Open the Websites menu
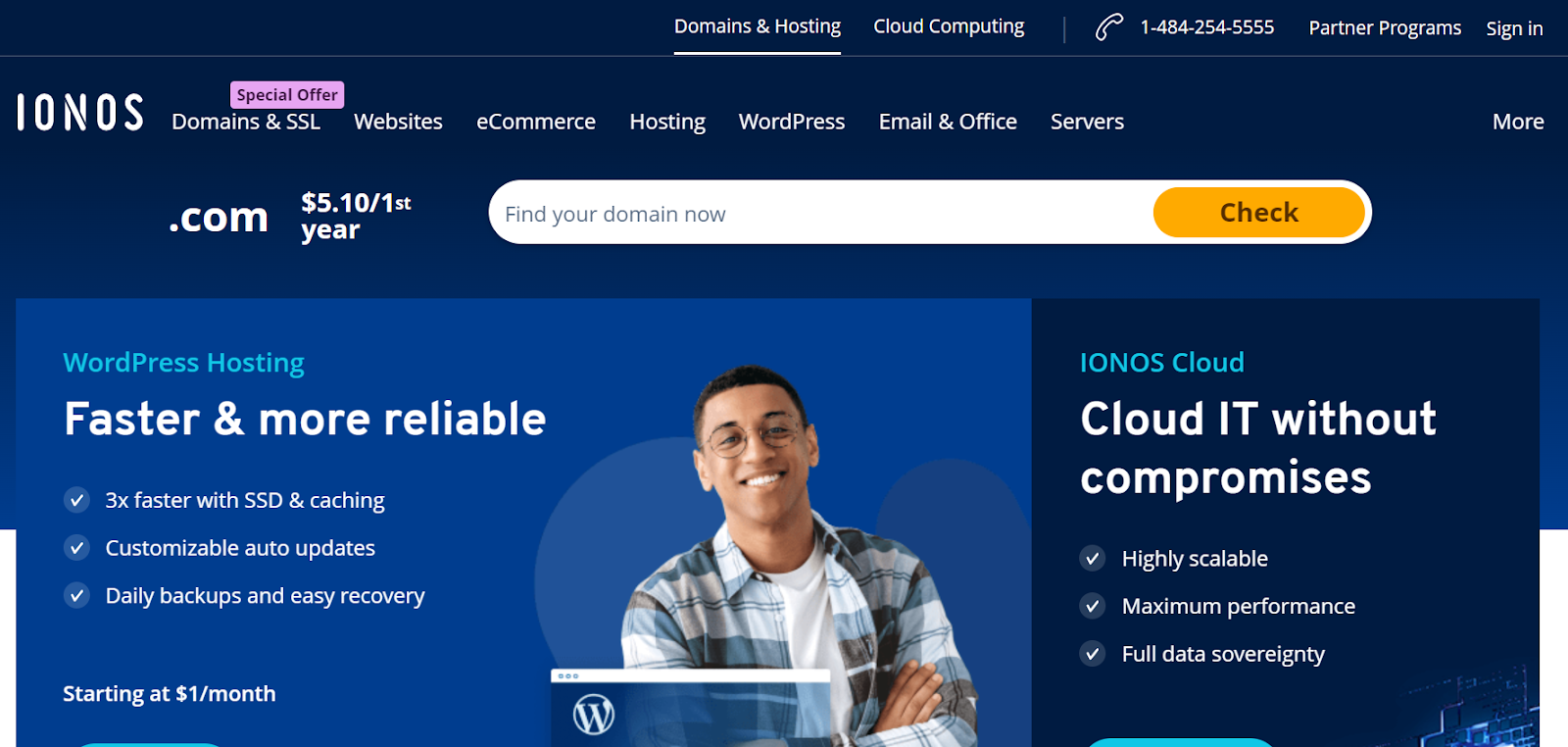This screenshot has width=1568, height=747. (x=398, y=122)
